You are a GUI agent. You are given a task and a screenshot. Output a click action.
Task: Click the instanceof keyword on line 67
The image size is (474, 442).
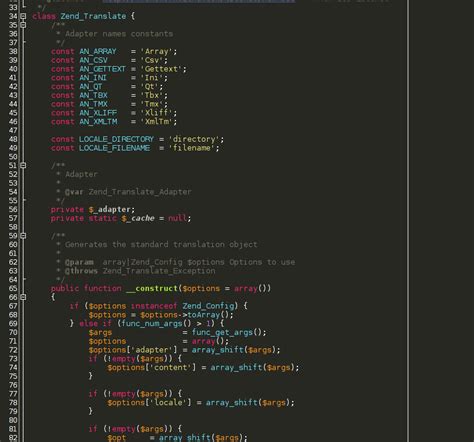(x=154, y=306)
